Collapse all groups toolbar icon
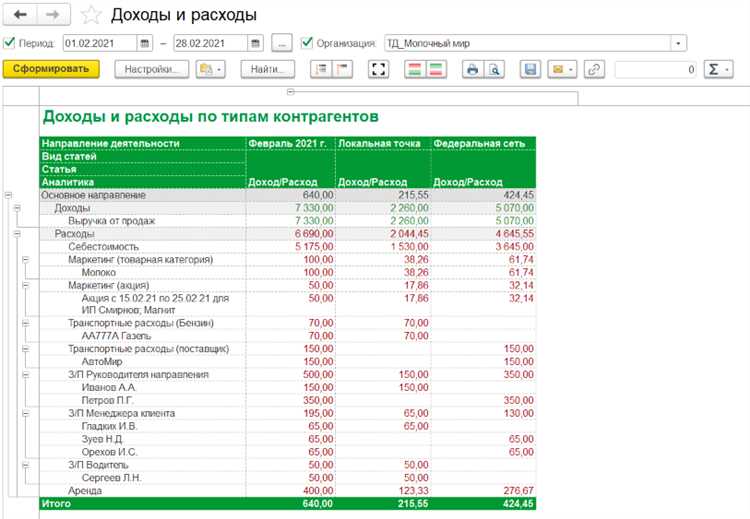 [x=342, y=69]
